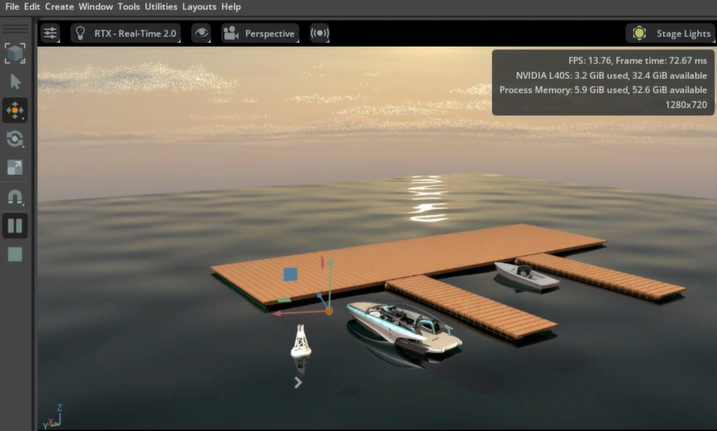Open RTX - Real-Time 2.0 renderer dropdown
The width and height of the screenshot is (717, 431).
(x=126, y=33)
